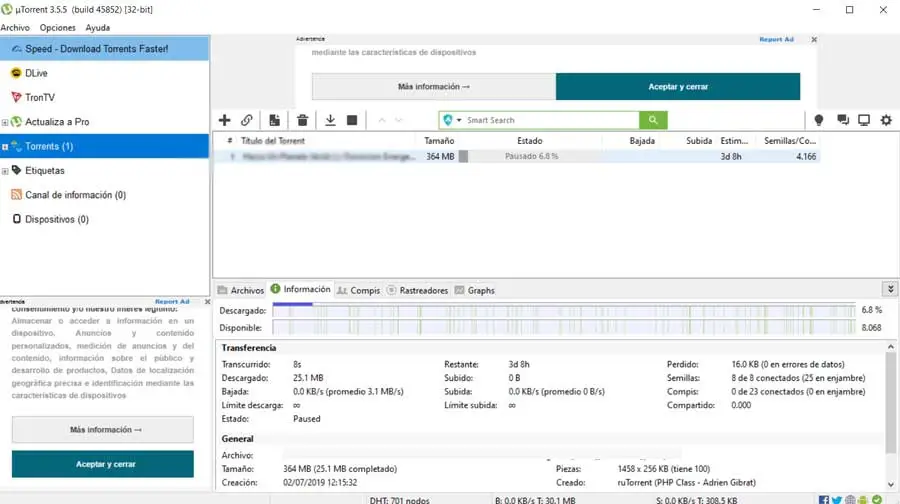Add torrent from URL link icon

pyautogui.click(x=247, y=120)
